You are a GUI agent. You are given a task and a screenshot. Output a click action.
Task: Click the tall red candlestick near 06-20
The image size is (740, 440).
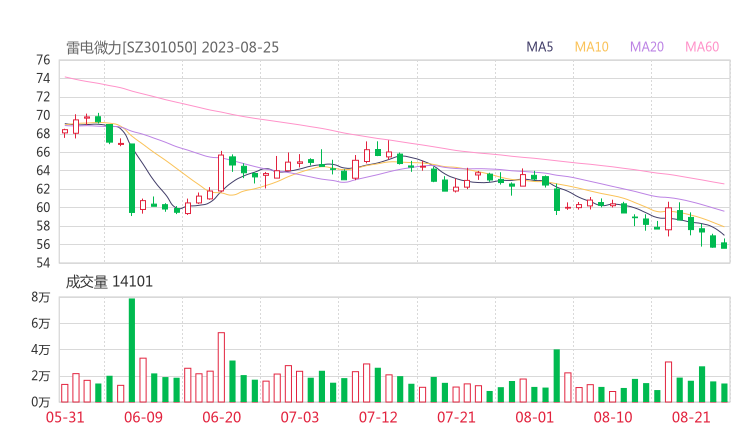point(221,173)
